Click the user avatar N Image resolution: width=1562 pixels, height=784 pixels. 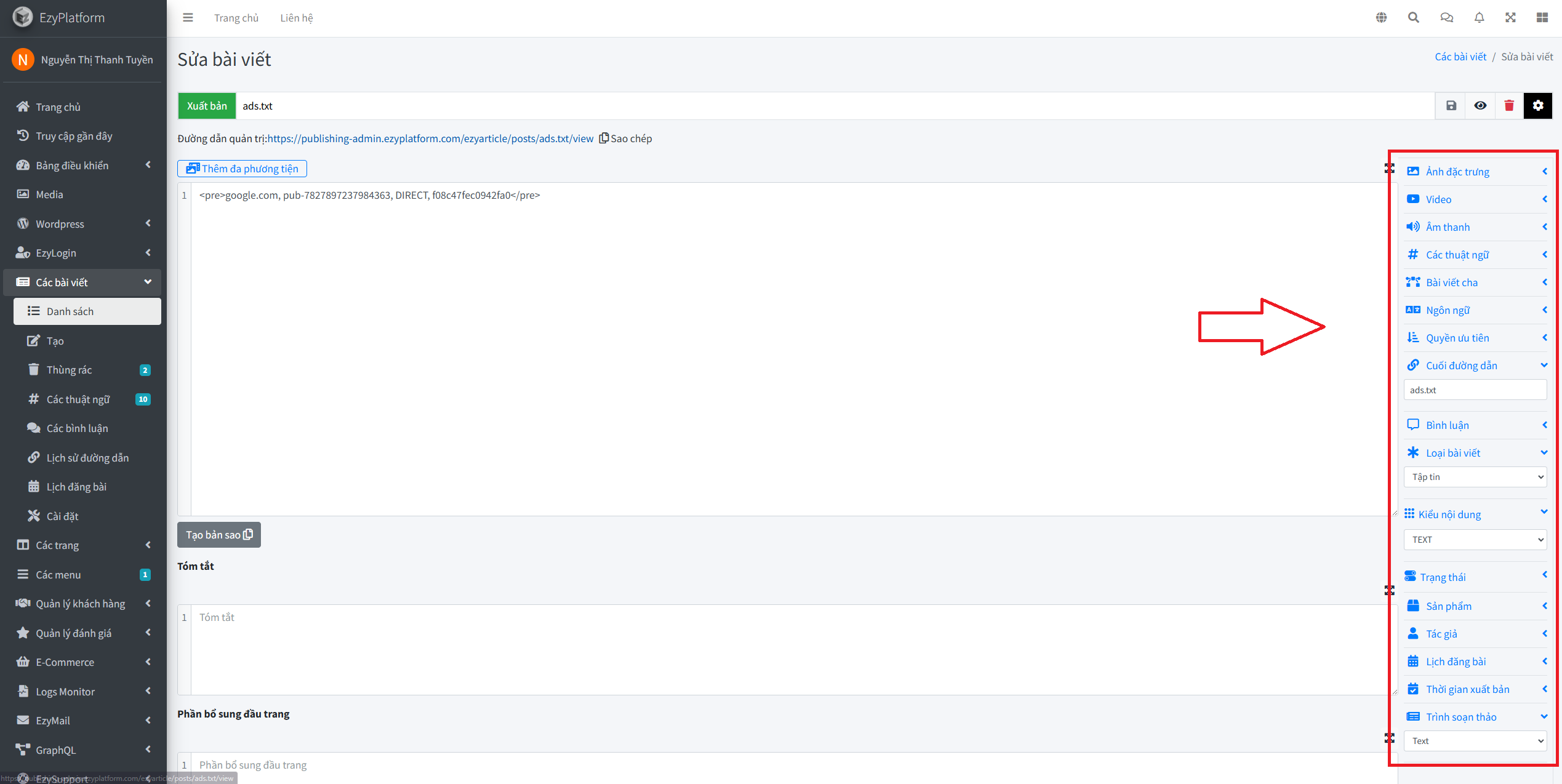(23, 60)
